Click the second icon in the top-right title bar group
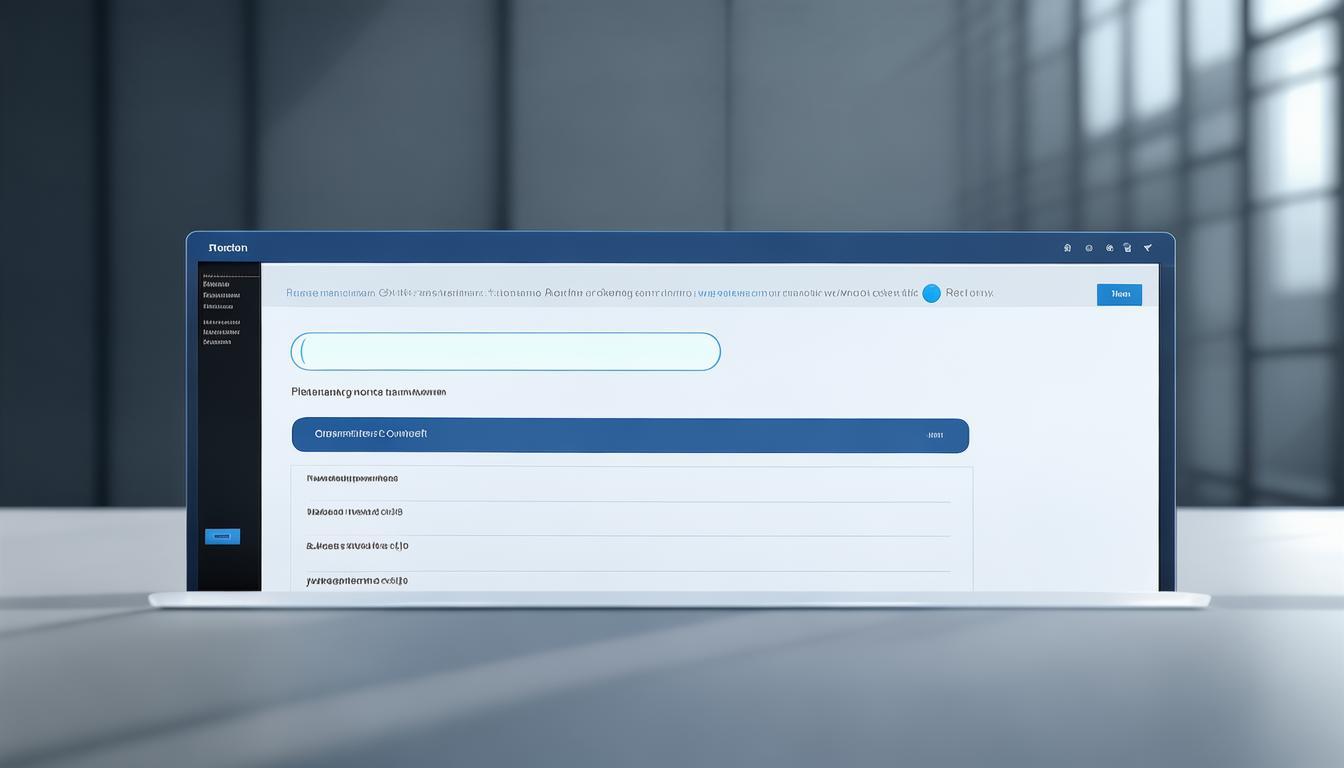This screenshot has width=1344, height=768. tap(1088, 248)
